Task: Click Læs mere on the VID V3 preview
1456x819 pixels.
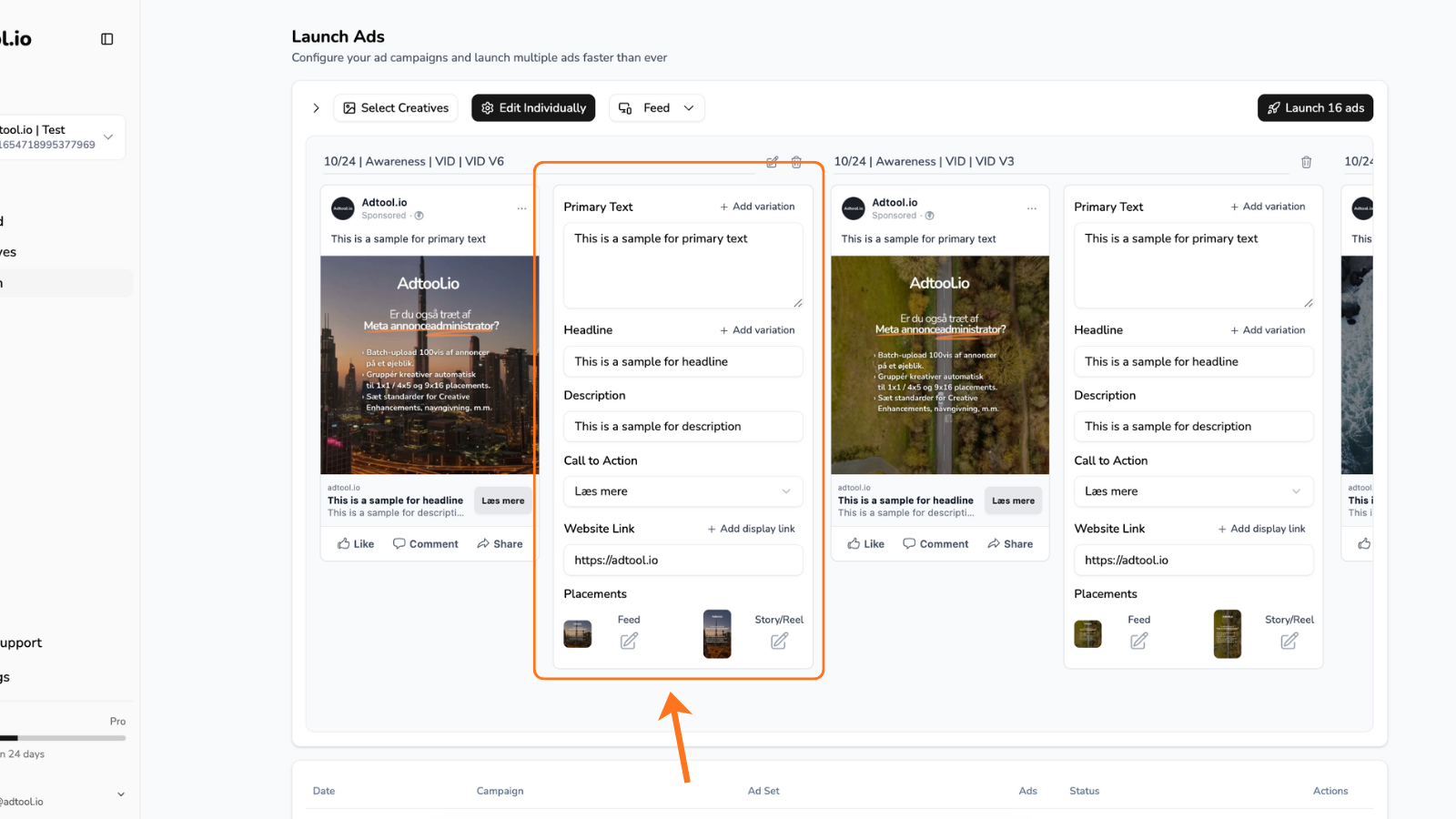Action: [1013, 500]
